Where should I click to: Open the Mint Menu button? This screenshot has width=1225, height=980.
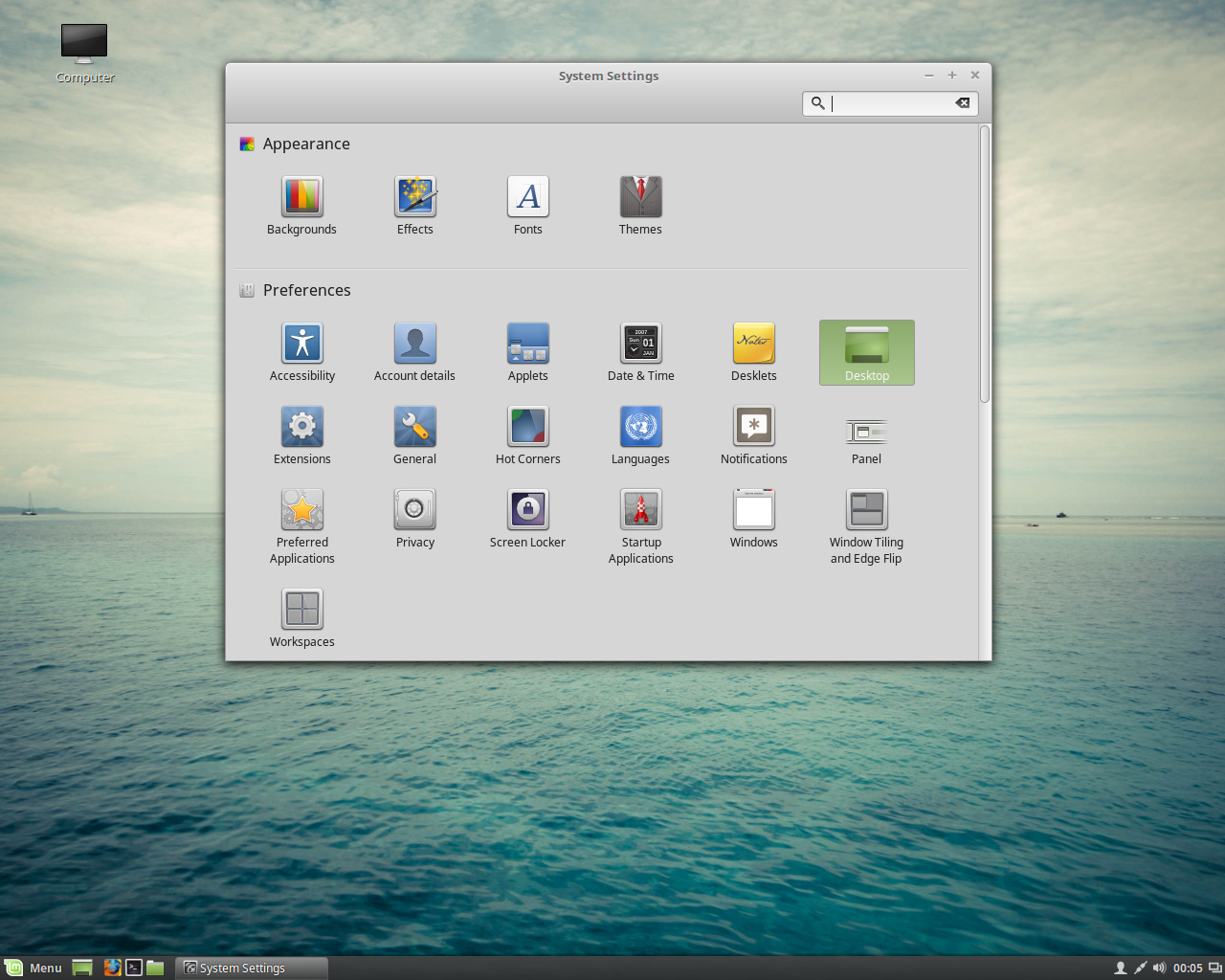[33, 968]
